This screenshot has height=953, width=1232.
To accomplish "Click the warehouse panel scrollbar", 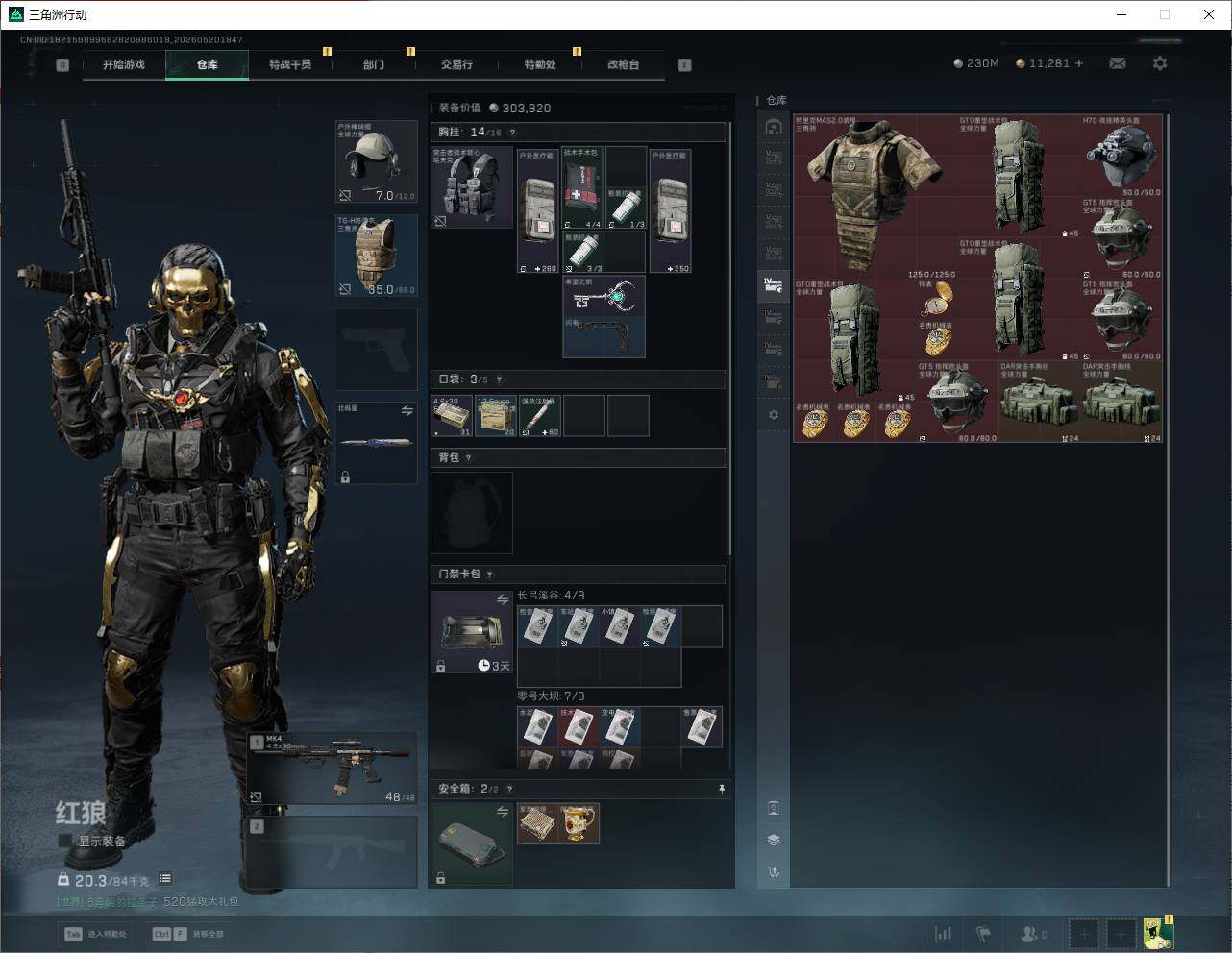I will pyautogui.click(x=1169, y=500).
